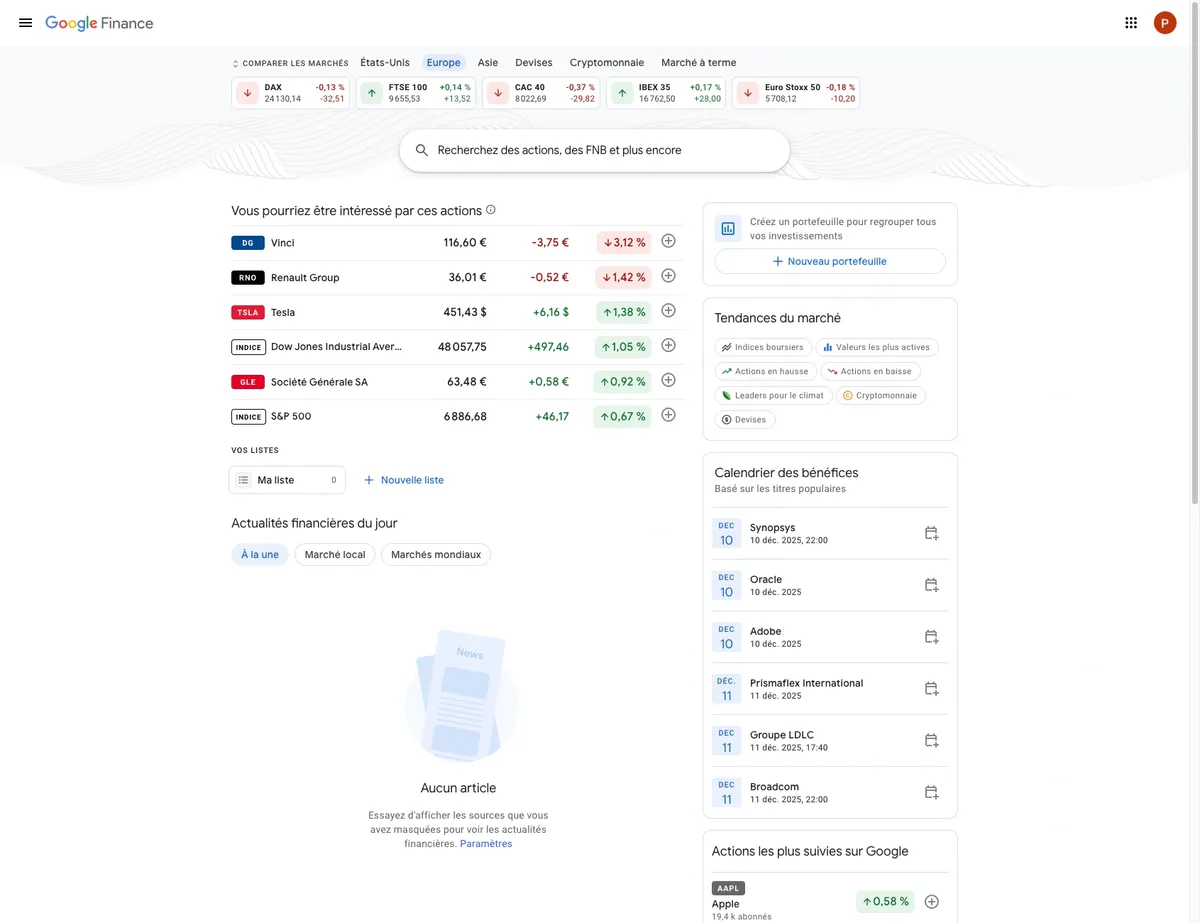Select Valeurs les plus actives chip
This screenshot has height=923, width=1200.
877,347
